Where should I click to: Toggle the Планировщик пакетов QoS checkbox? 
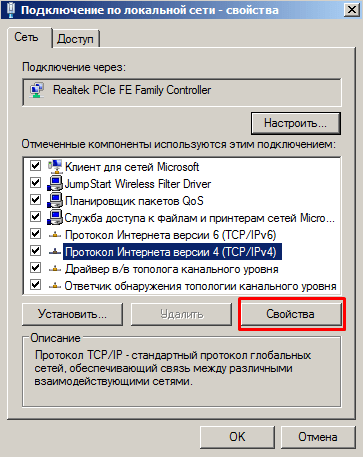point(35,200)
